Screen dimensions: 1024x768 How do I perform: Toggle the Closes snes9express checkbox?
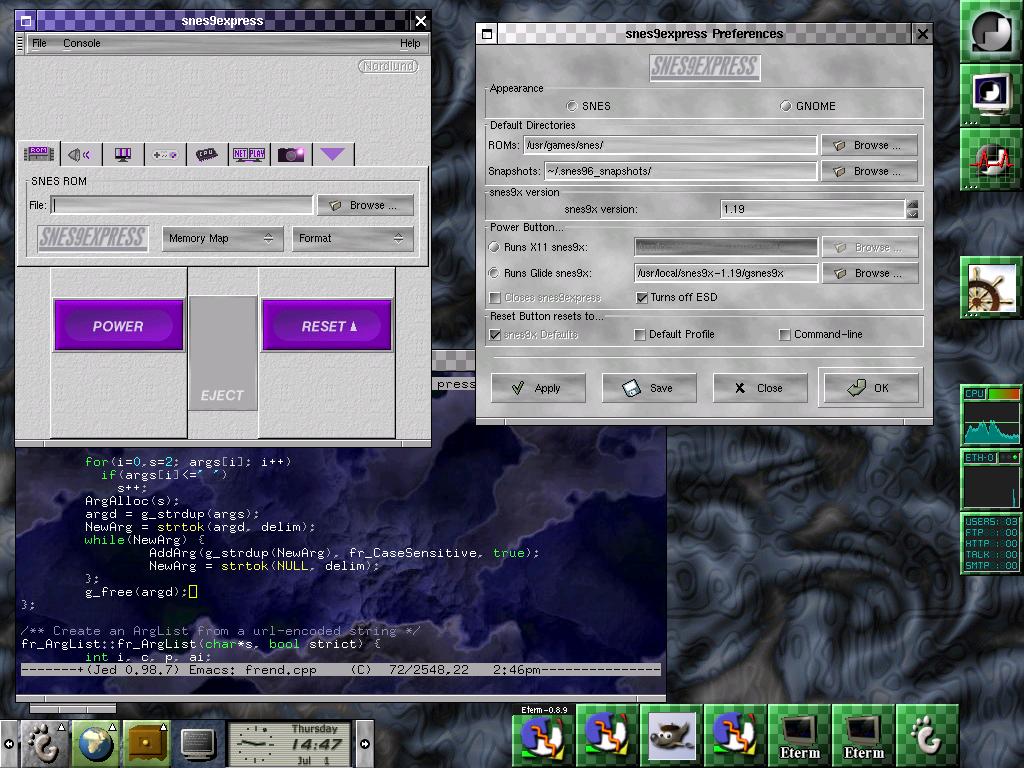(495, 298)
